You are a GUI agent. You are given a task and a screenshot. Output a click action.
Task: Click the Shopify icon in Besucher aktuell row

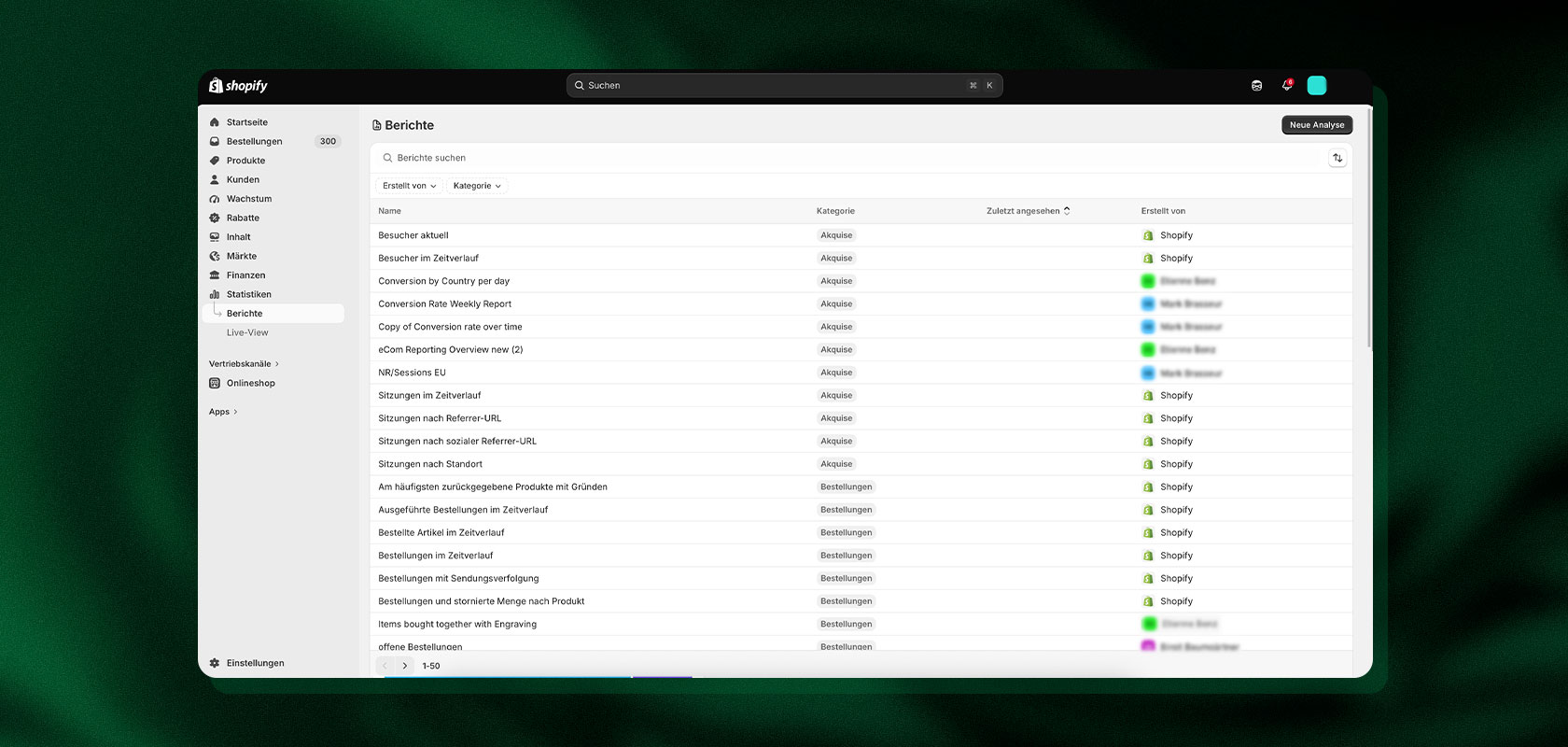[x=1148, y=235]
